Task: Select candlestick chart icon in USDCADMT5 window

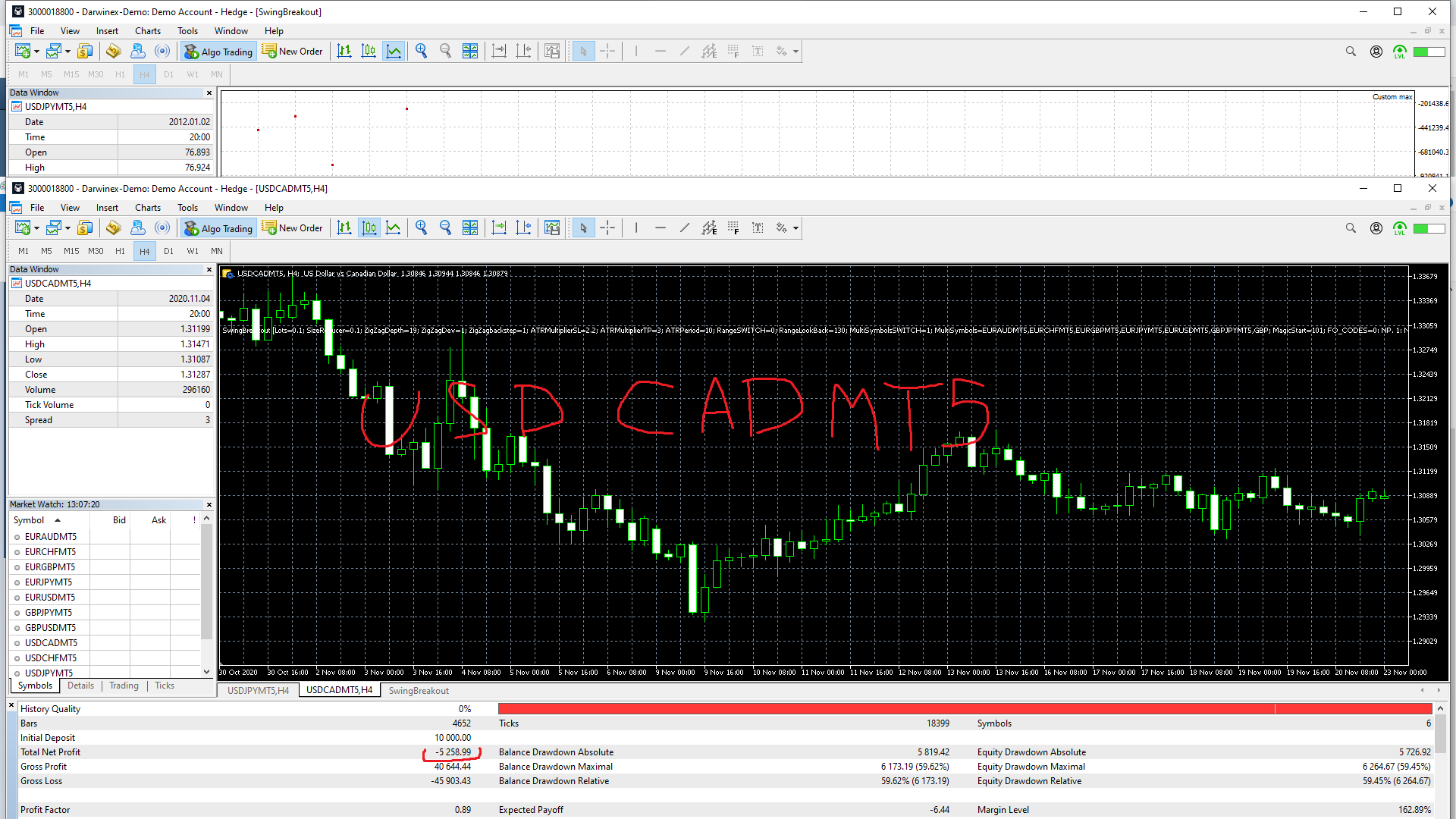Action: pyautogui.click(x=369, y=228)
